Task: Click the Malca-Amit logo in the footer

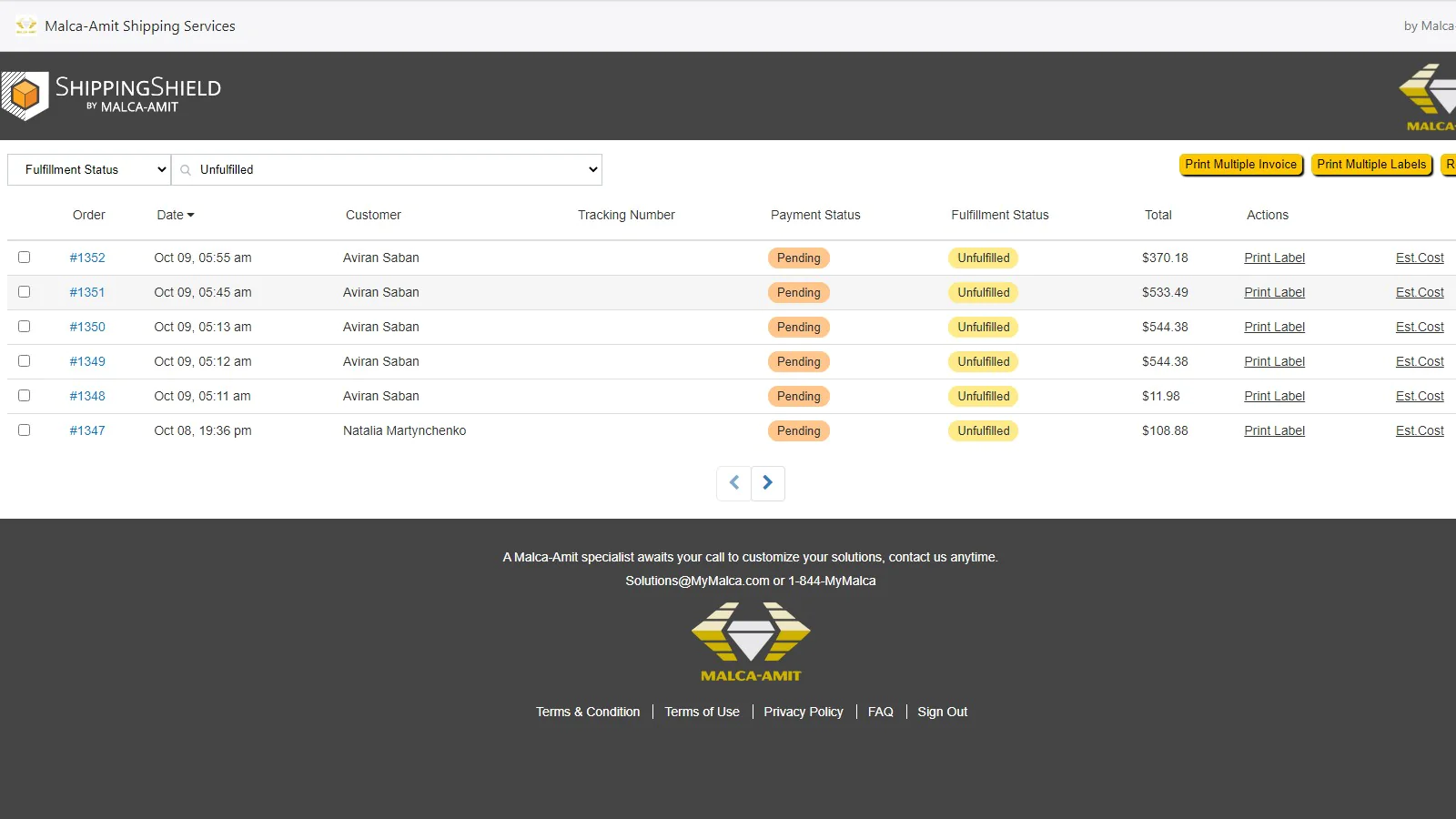Action: click(751, 642)
